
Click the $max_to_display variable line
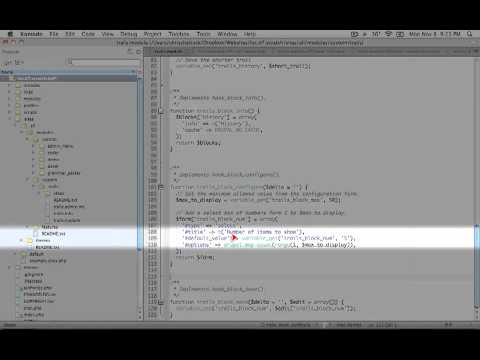(259, 200)
